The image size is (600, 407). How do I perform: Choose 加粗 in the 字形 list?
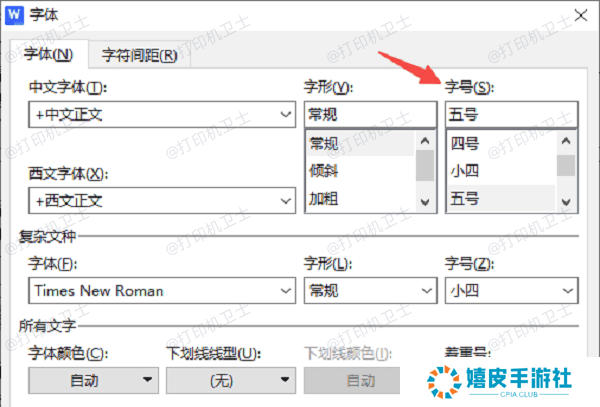(x=360, y=198)
